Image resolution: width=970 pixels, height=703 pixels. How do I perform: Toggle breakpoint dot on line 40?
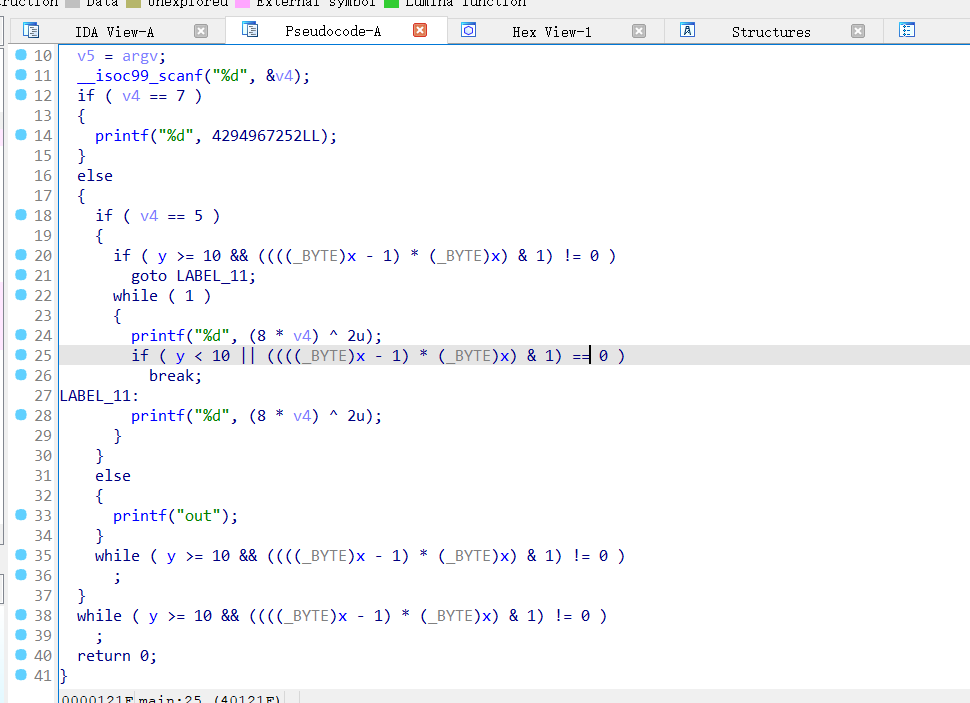pyautogui.click(x=21, y=655)
